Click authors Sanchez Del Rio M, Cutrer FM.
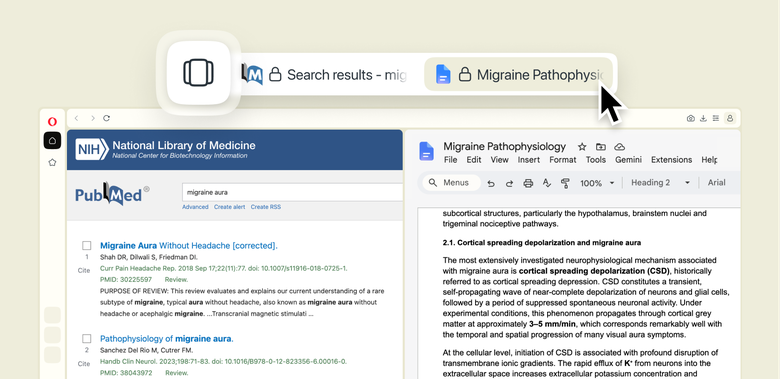 click(x=146, y=350)
